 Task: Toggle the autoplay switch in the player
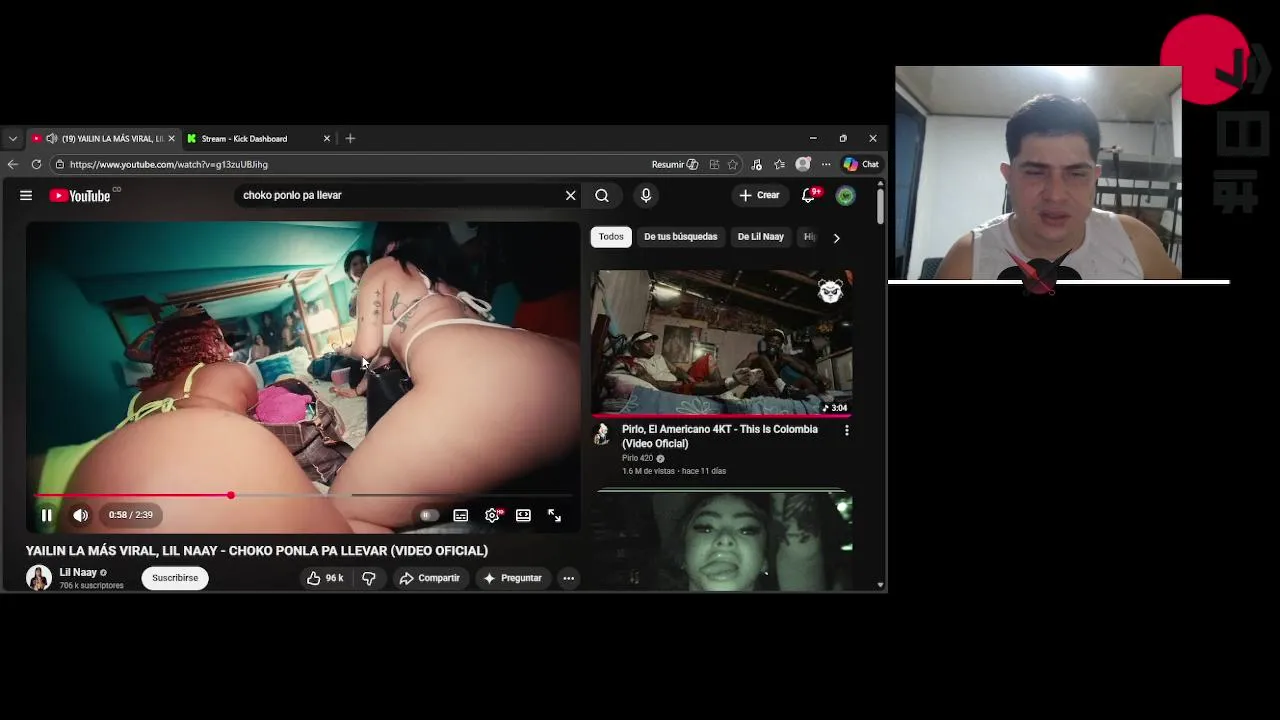click(x=428, y=515)
